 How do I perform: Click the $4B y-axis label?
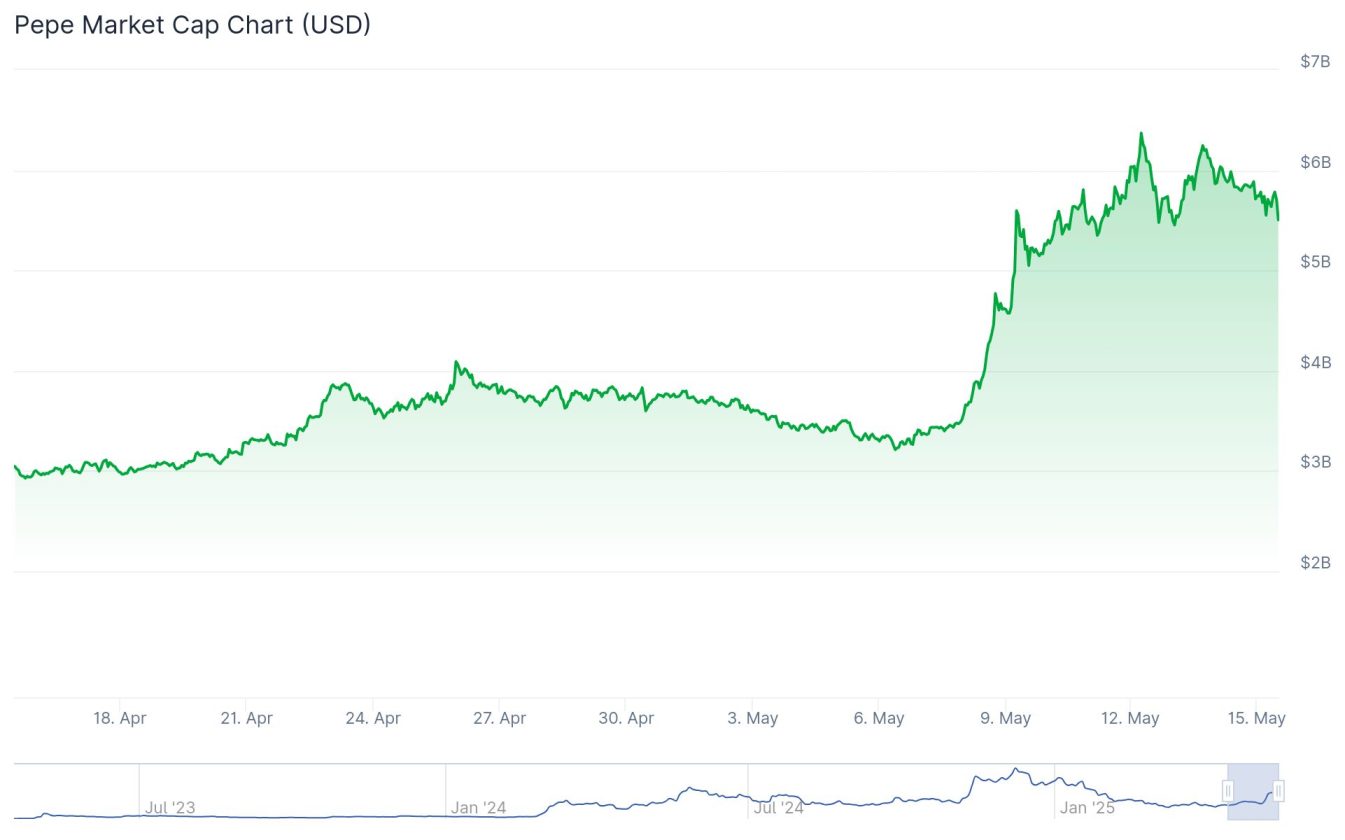coord(1315,362)
